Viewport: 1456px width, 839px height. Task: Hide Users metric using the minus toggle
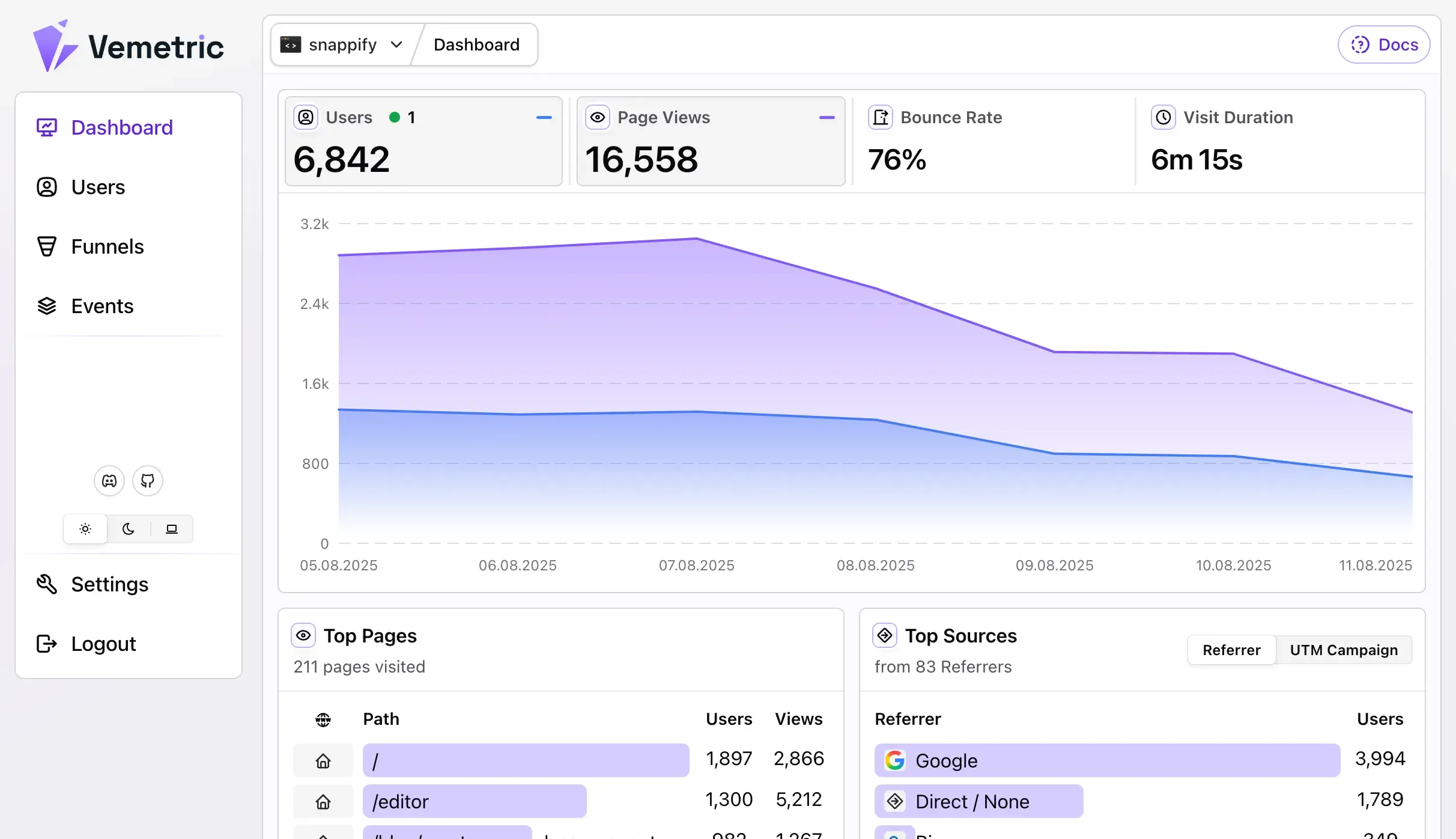pyautogui.click(x=544, y=117)
